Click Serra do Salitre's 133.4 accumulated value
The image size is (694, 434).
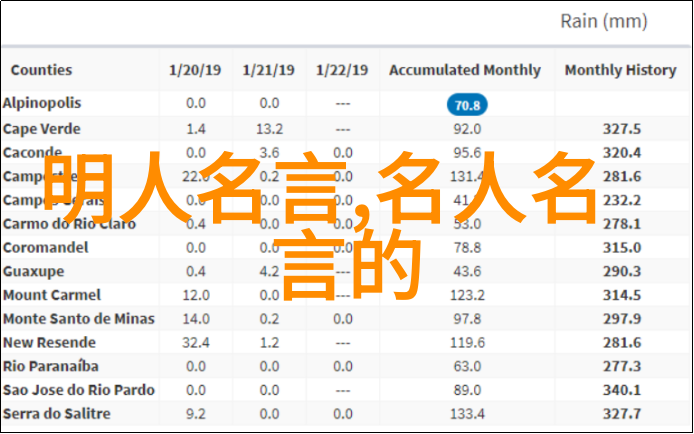click(x=467, y=414)
